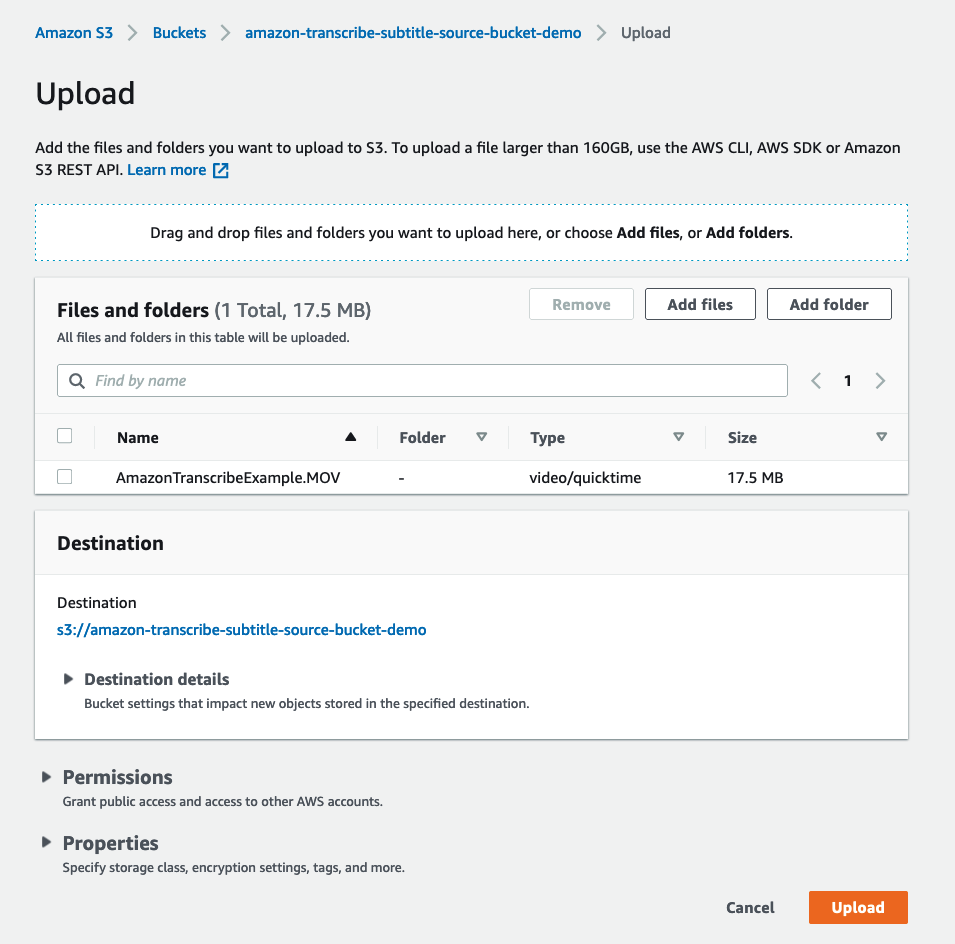Click the Folder column sort arrow
Screen dimensions: 955x944
pyautogui.click(x=481, y=437)
